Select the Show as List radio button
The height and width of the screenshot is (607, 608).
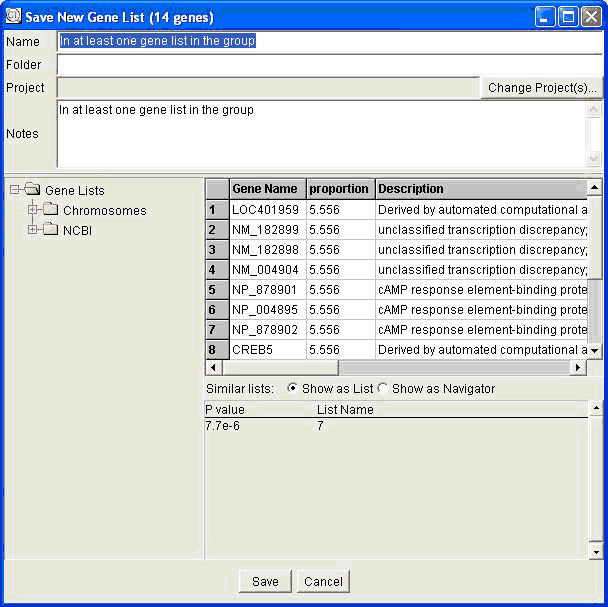pyautogui.click(x=292, y=388)
